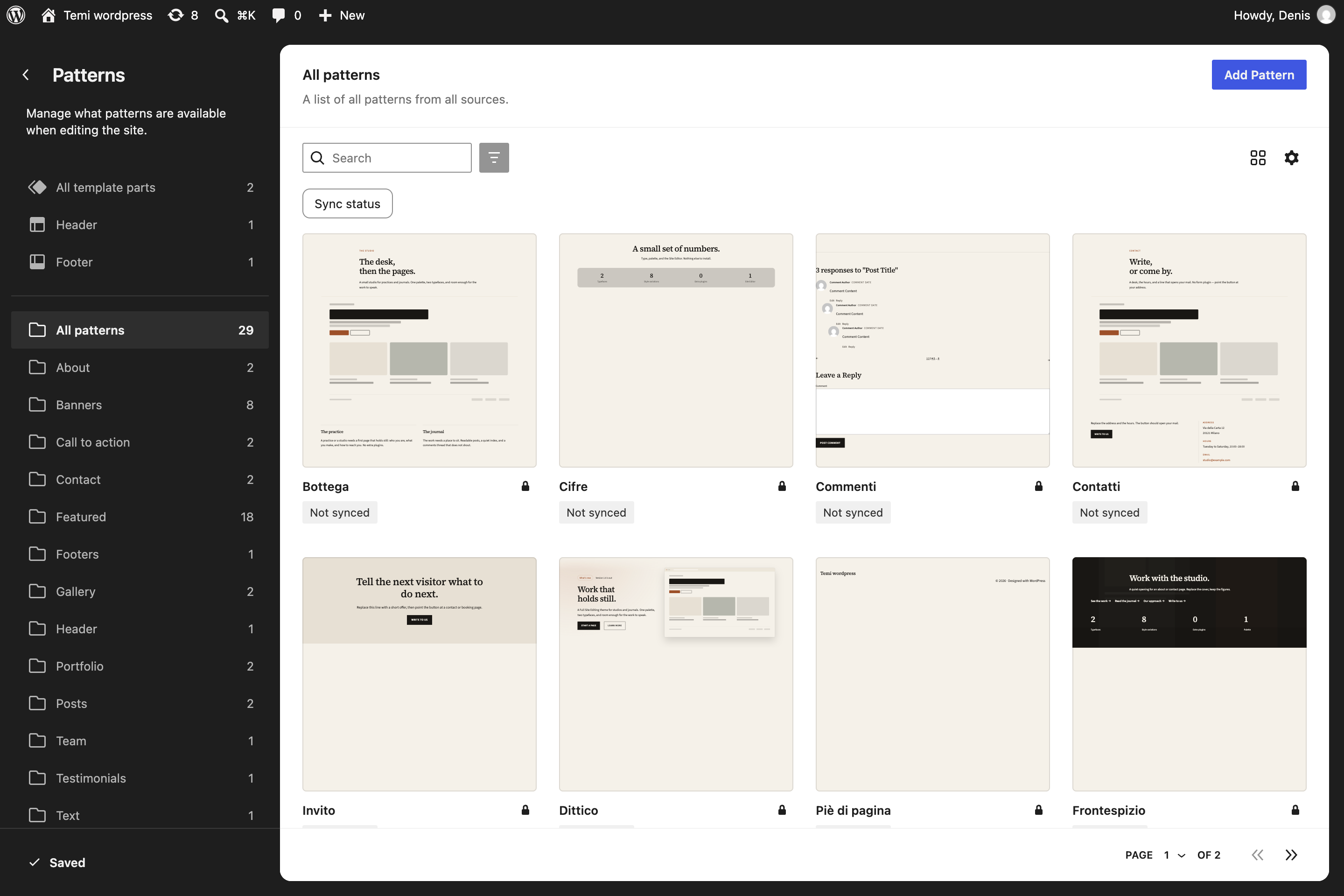Go back from the Patterns panel
The width and height of the screenshot is (1344, 896).
coord(26,75)
